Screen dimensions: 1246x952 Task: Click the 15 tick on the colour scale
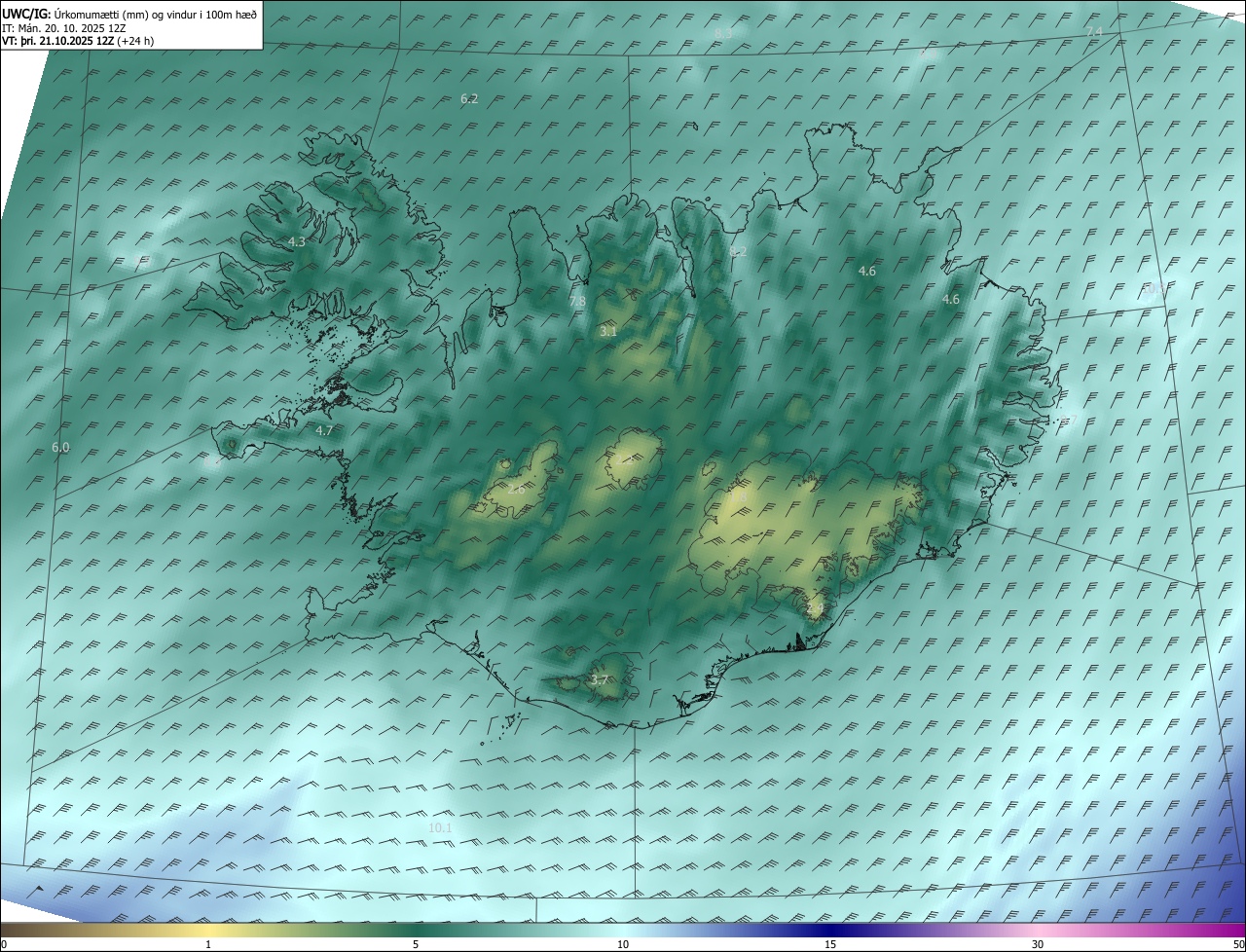(830, 945)
